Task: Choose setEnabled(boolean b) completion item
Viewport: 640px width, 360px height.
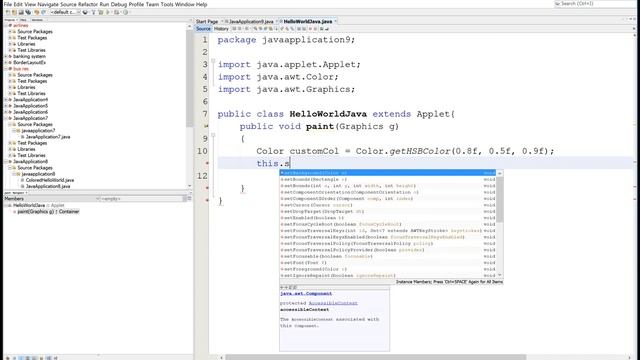Action: (388, 218)
